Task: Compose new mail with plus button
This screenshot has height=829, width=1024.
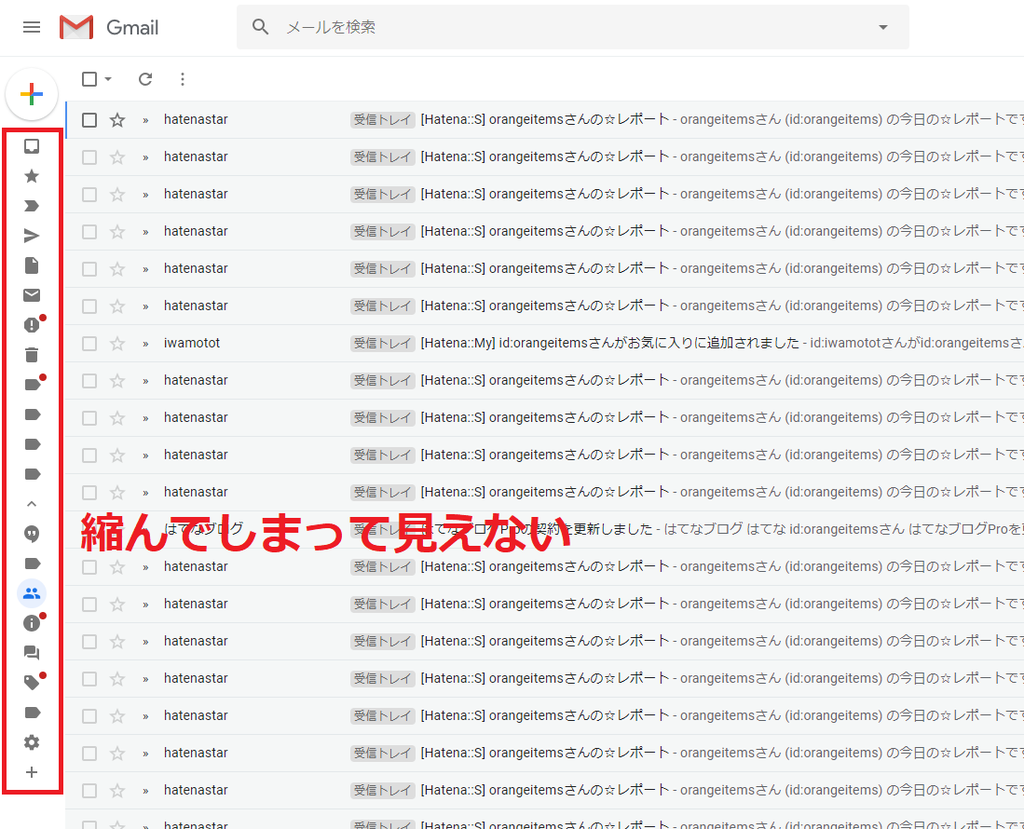Action: point(31,94)
